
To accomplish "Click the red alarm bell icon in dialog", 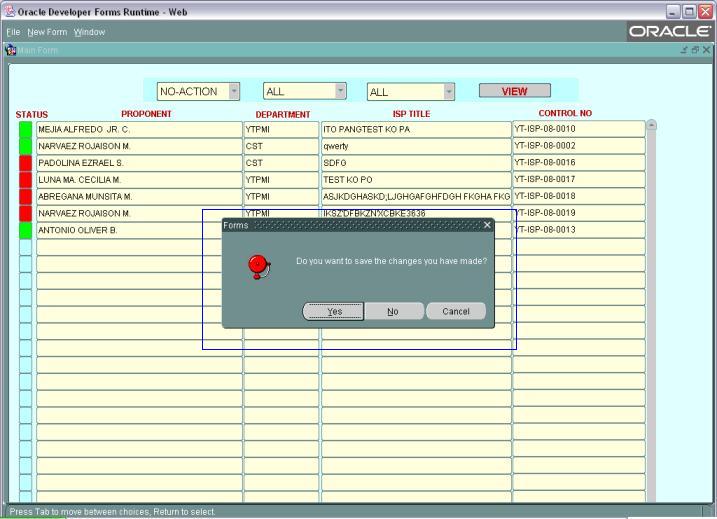I will 259,267.
